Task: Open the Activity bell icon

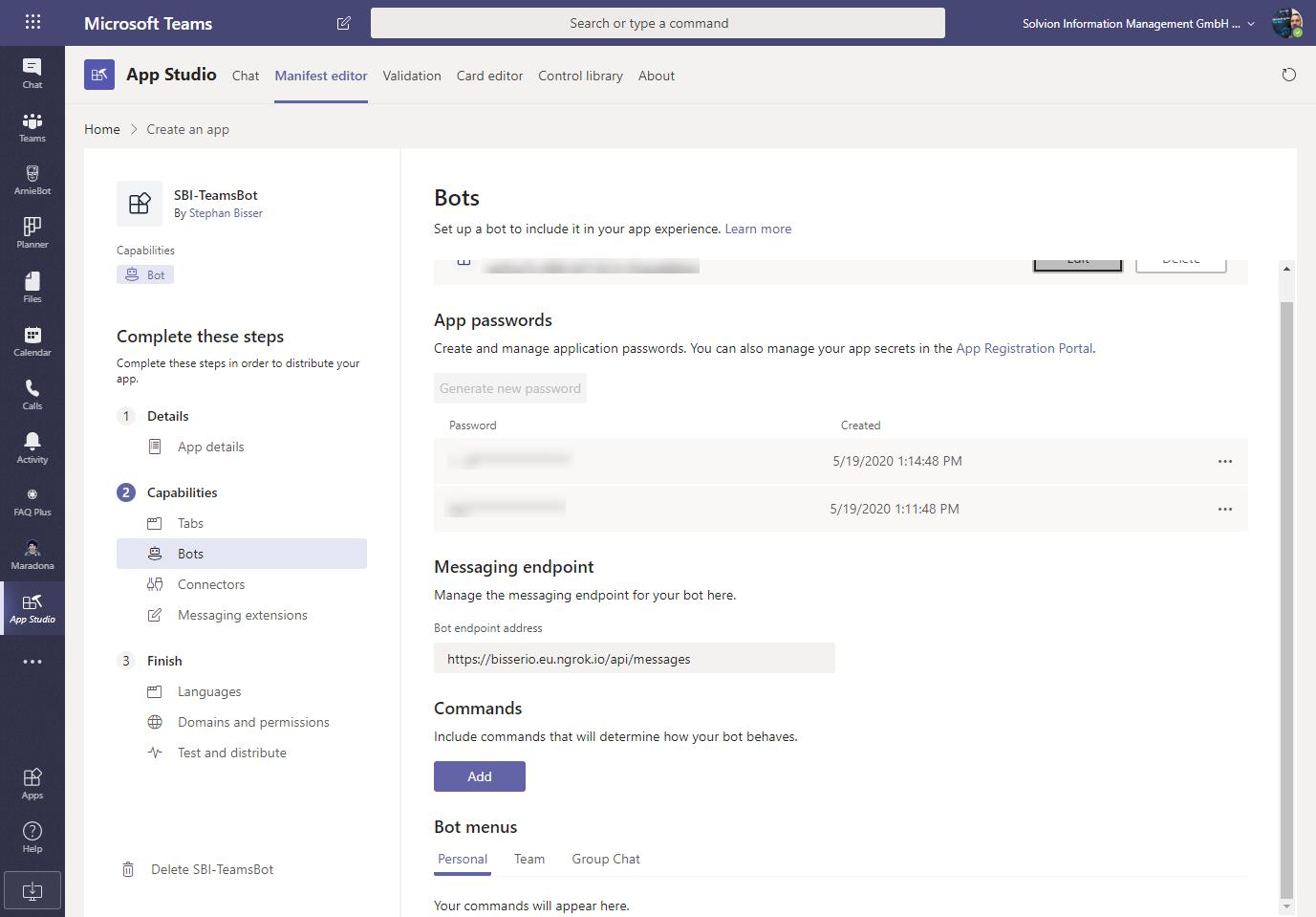Action: [32, 448]
